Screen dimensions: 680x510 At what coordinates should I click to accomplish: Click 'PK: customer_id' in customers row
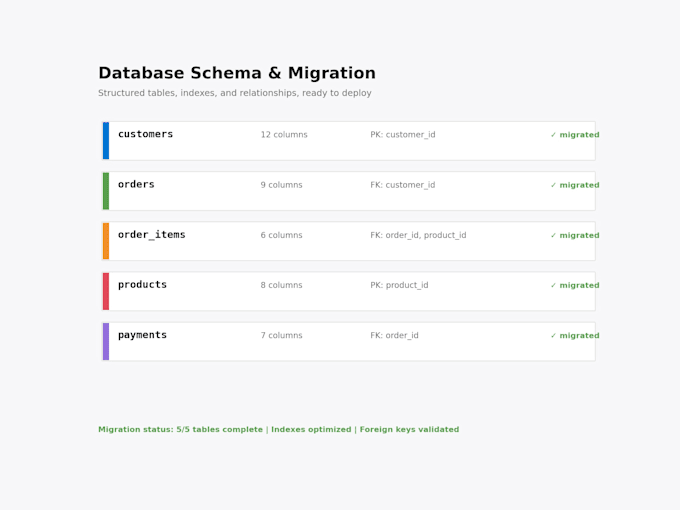[403, 135]
